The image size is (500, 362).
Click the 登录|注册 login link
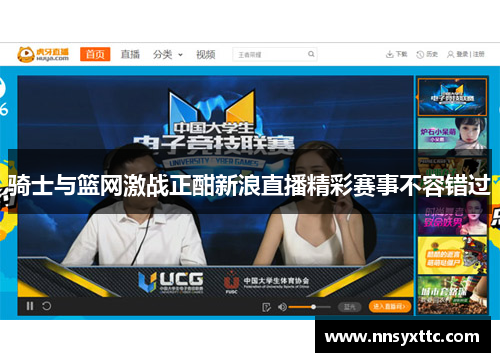466,54
